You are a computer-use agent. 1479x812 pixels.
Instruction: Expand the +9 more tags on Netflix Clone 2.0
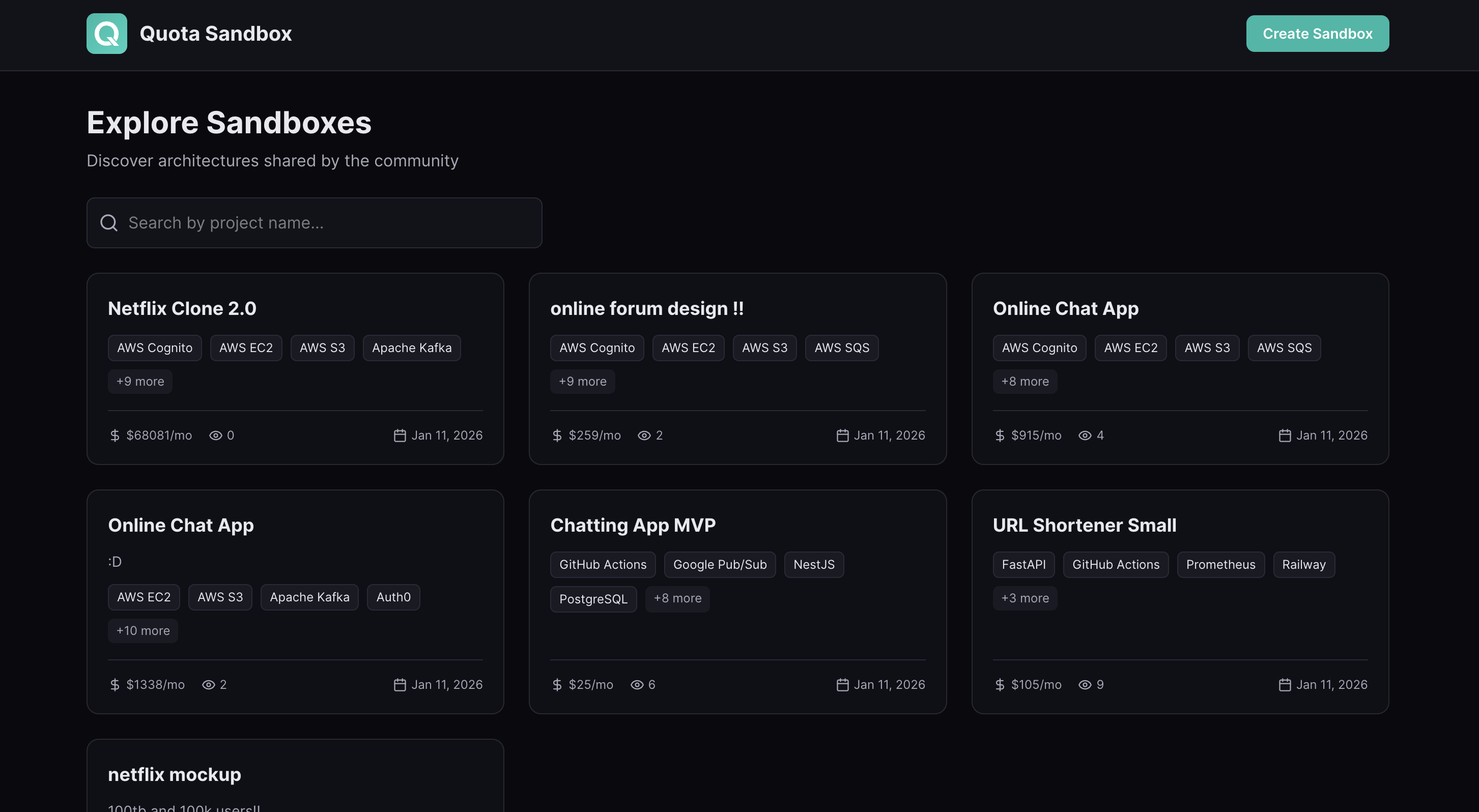click(140, 382)
